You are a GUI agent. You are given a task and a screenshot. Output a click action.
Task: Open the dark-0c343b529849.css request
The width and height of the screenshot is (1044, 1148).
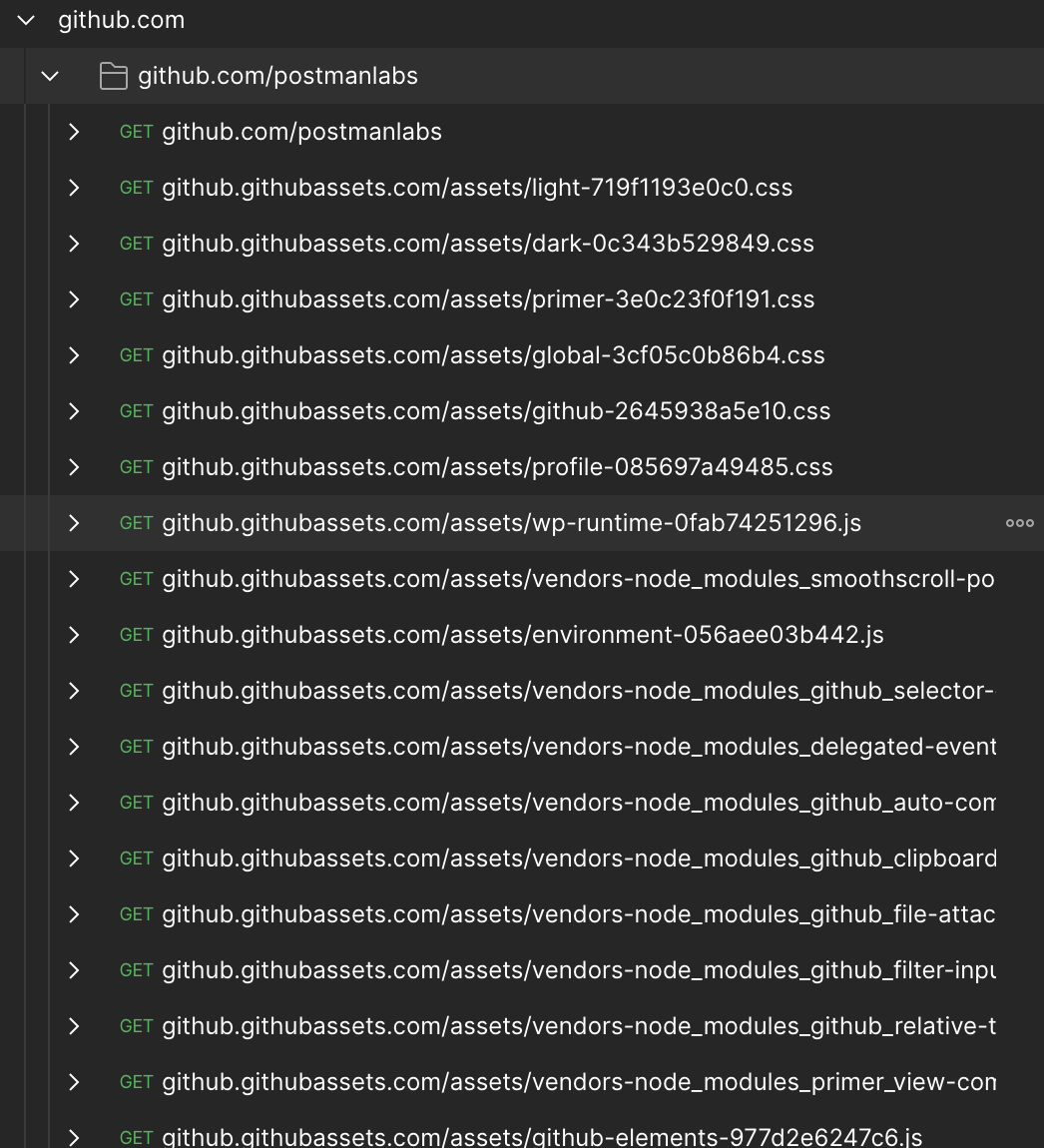click(488, 244)
